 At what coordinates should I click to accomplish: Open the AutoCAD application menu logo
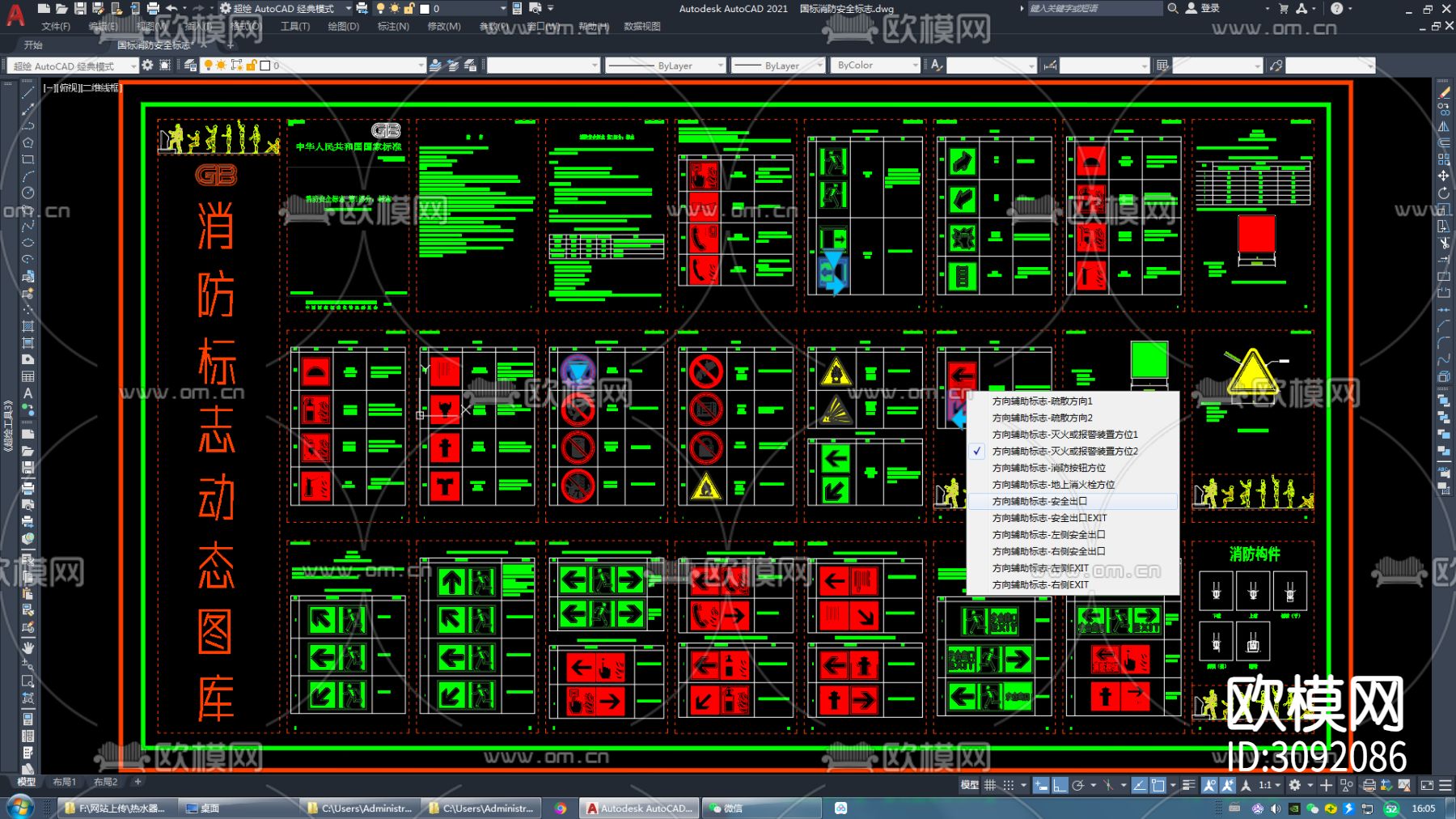(15, 15)
